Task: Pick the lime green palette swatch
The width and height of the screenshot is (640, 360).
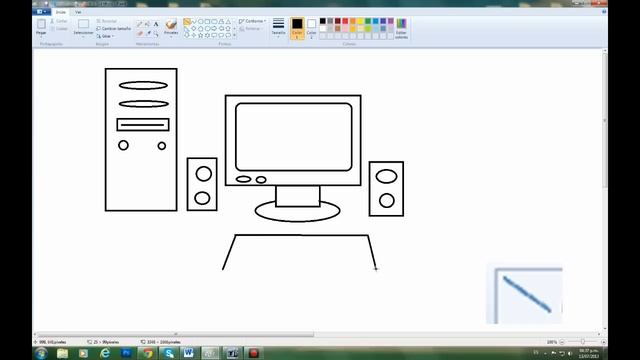Action: tap(368, 29)
